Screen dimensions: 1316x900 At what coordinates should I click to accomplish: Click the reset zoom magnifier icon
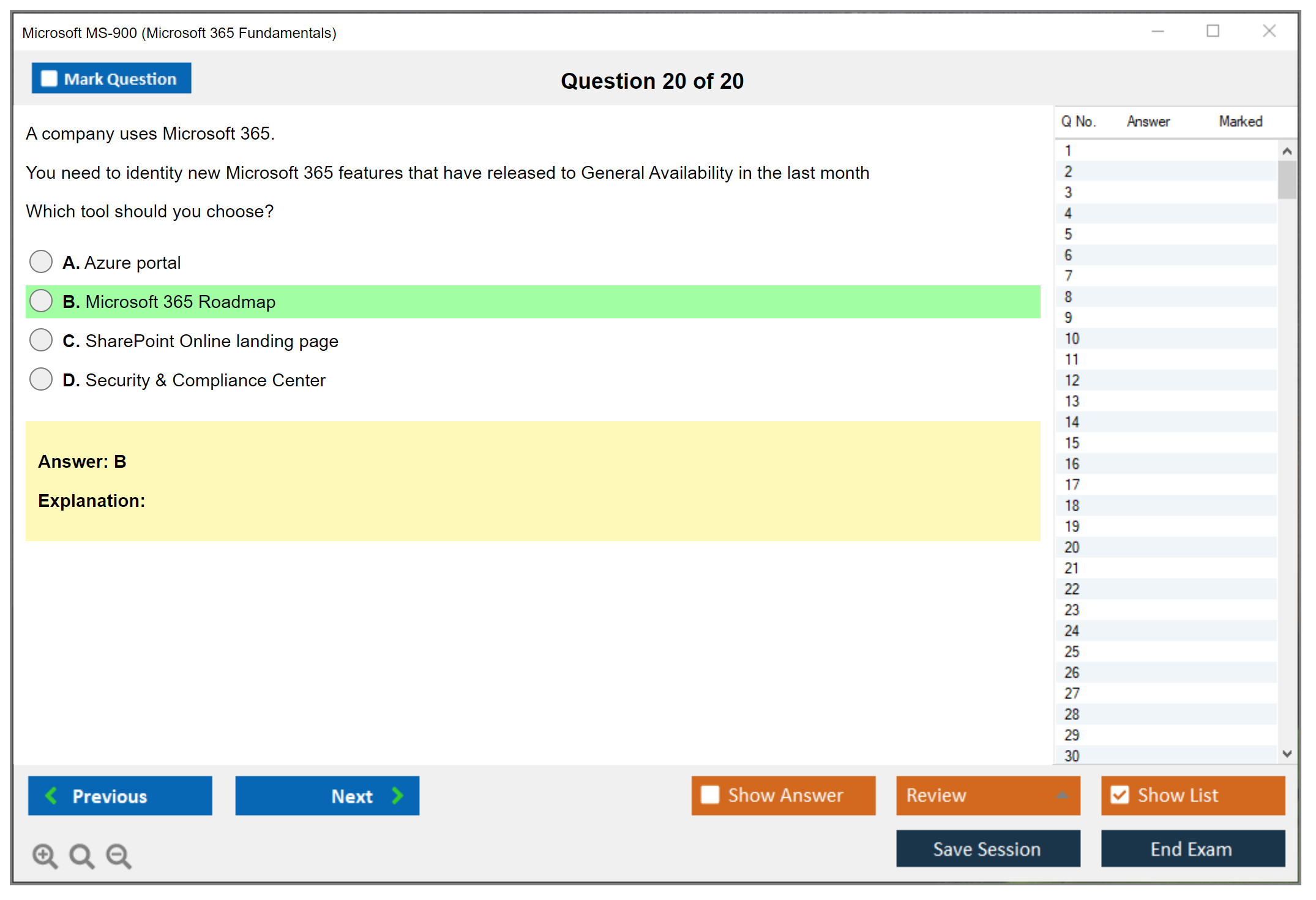pos(81,855)
